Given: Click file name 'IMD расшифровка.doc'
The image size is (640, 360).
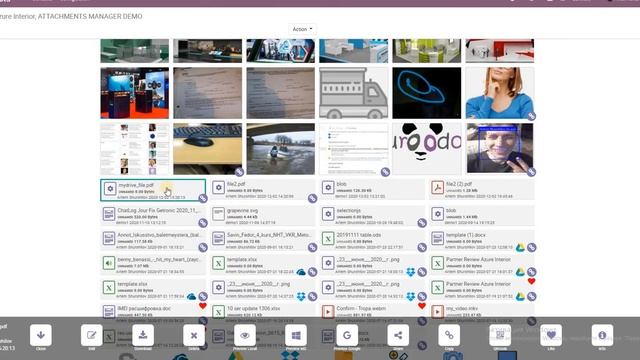Looking at the screenshot, I should [x=144, y=309].
